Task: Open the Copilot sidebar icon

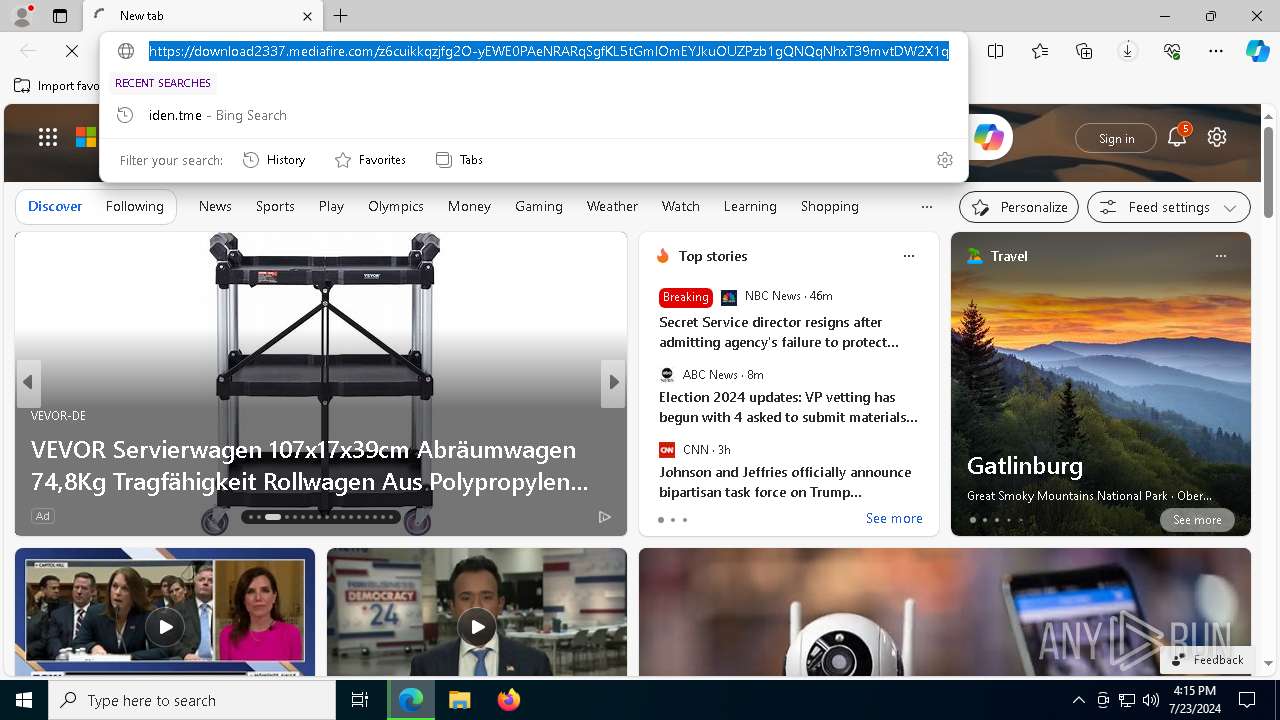Action: click(1257, 51)
